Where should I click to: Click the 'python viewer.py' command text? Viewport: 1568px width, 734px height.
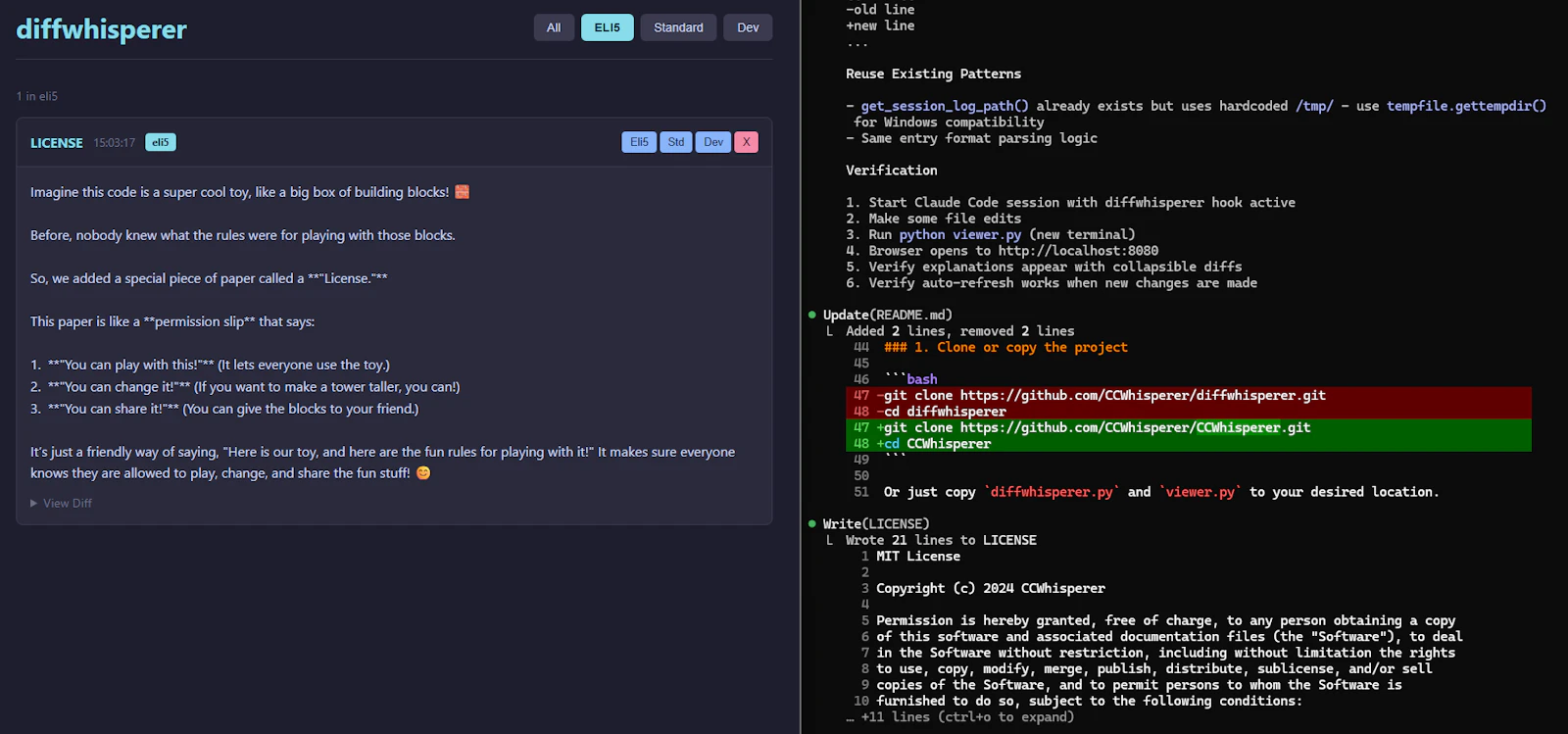tap(960, 234)
